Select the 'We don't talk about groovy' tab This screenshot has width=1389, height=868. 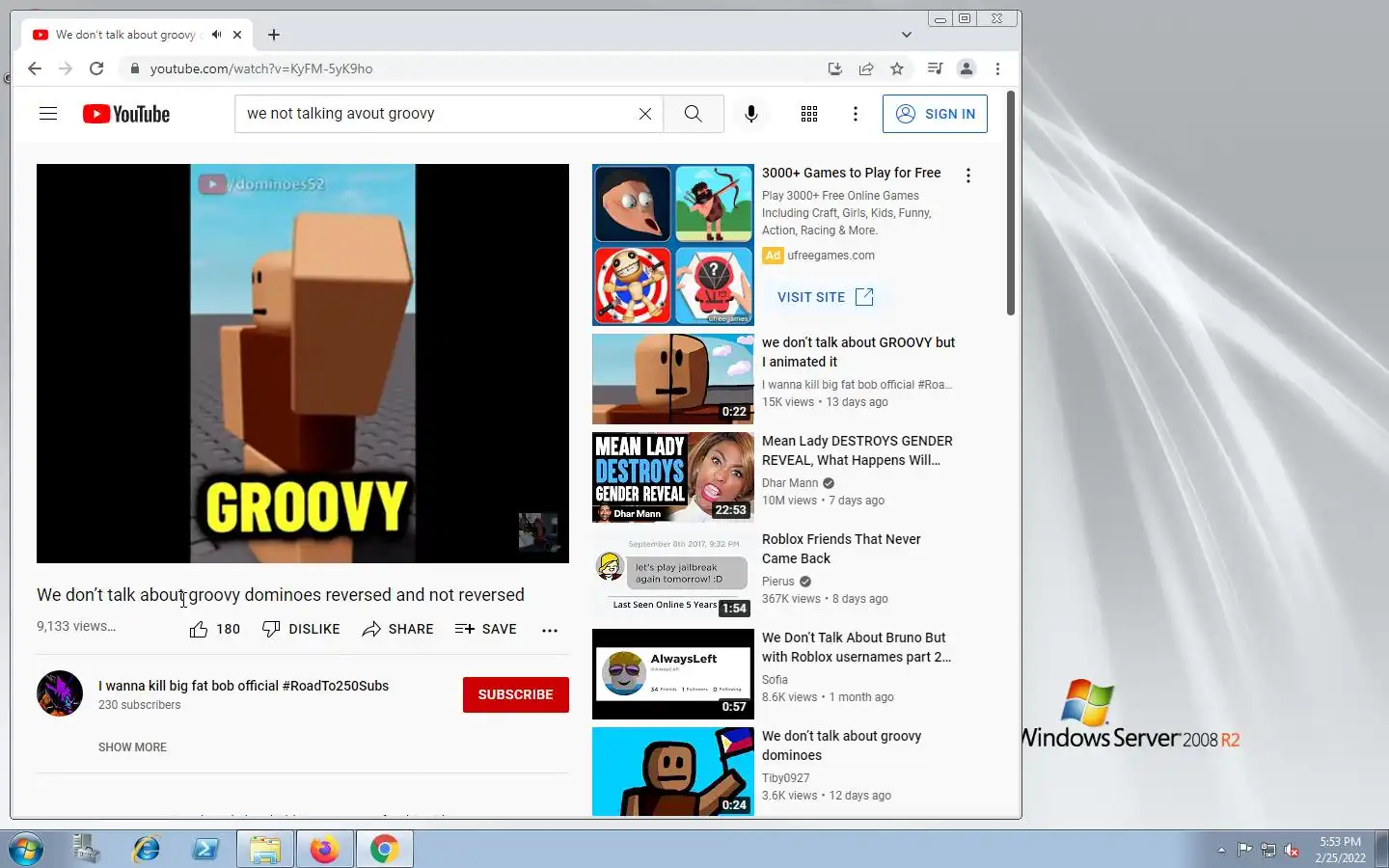[136, 35]
